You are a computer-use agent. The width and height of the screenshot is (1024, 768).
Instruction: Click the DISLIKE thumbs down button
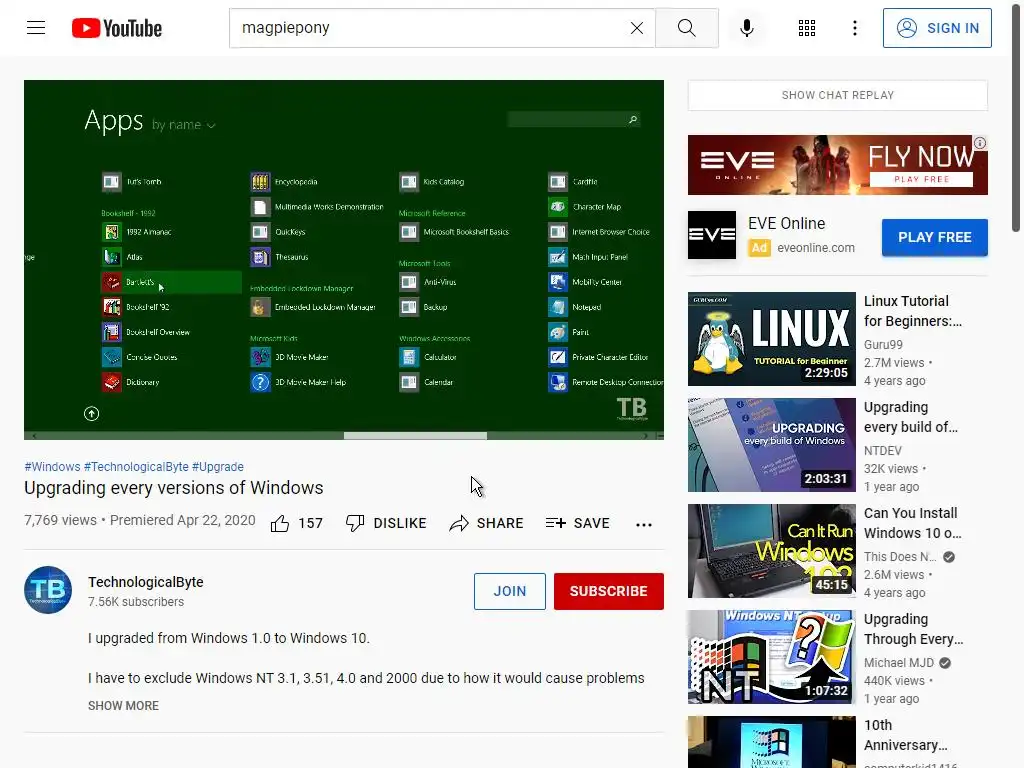coord(386,523)
